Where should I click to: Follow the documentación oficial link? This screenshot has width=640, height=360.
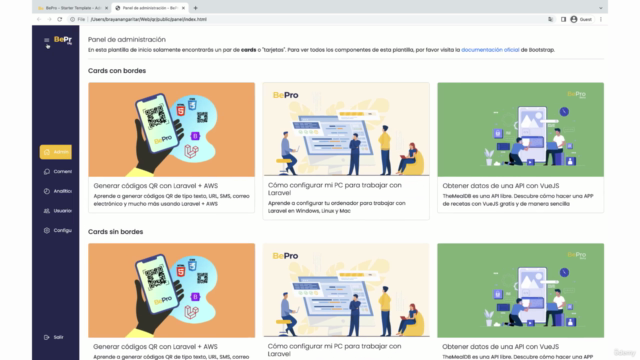click(490, 50)
